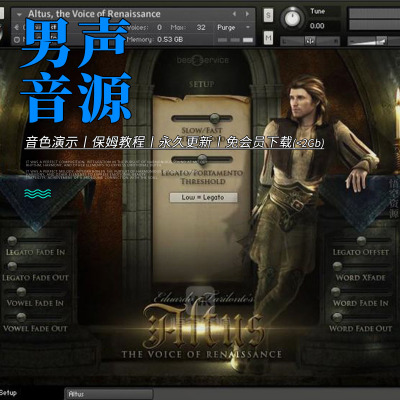Image resolution: width=400 pixels, height=400 pixels.
Task: Click the Legato Fade Out slider knob
Action: click(12, 266)
